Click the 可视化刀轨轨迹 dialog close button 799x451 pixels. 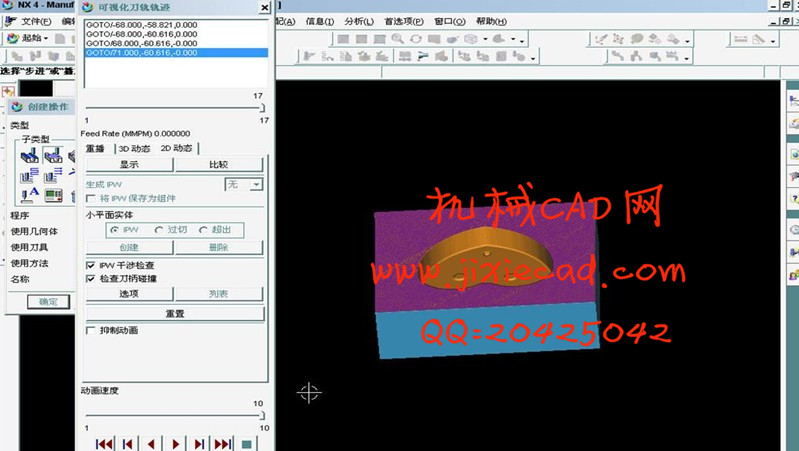pos(265,7)
